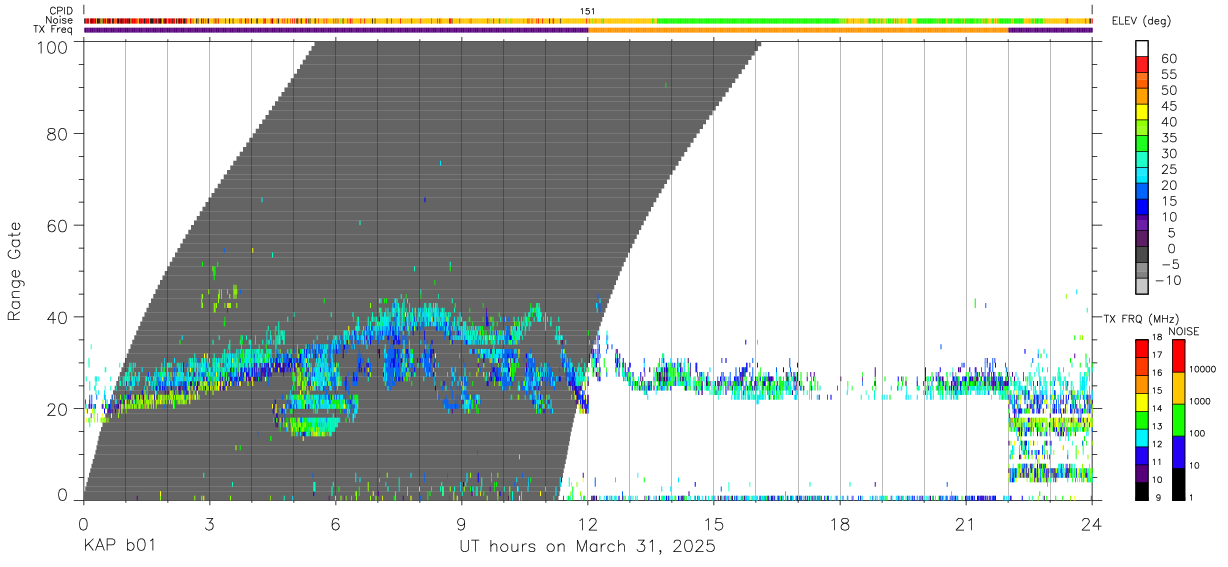This screenshot has width=1228, height=567.
Task: Click the '40' y-axis range gate tick
Action: [x=59, y=317]
